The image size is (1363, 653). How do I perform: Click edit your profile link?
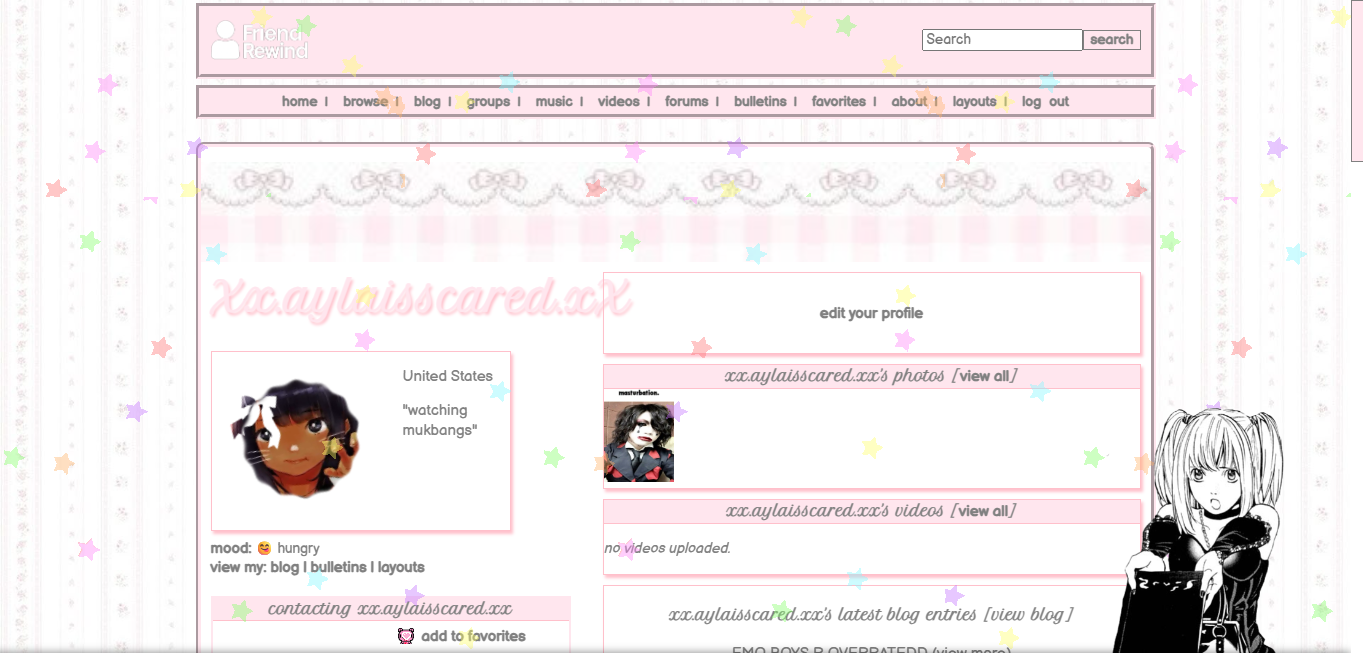click(x=871, y=313)
